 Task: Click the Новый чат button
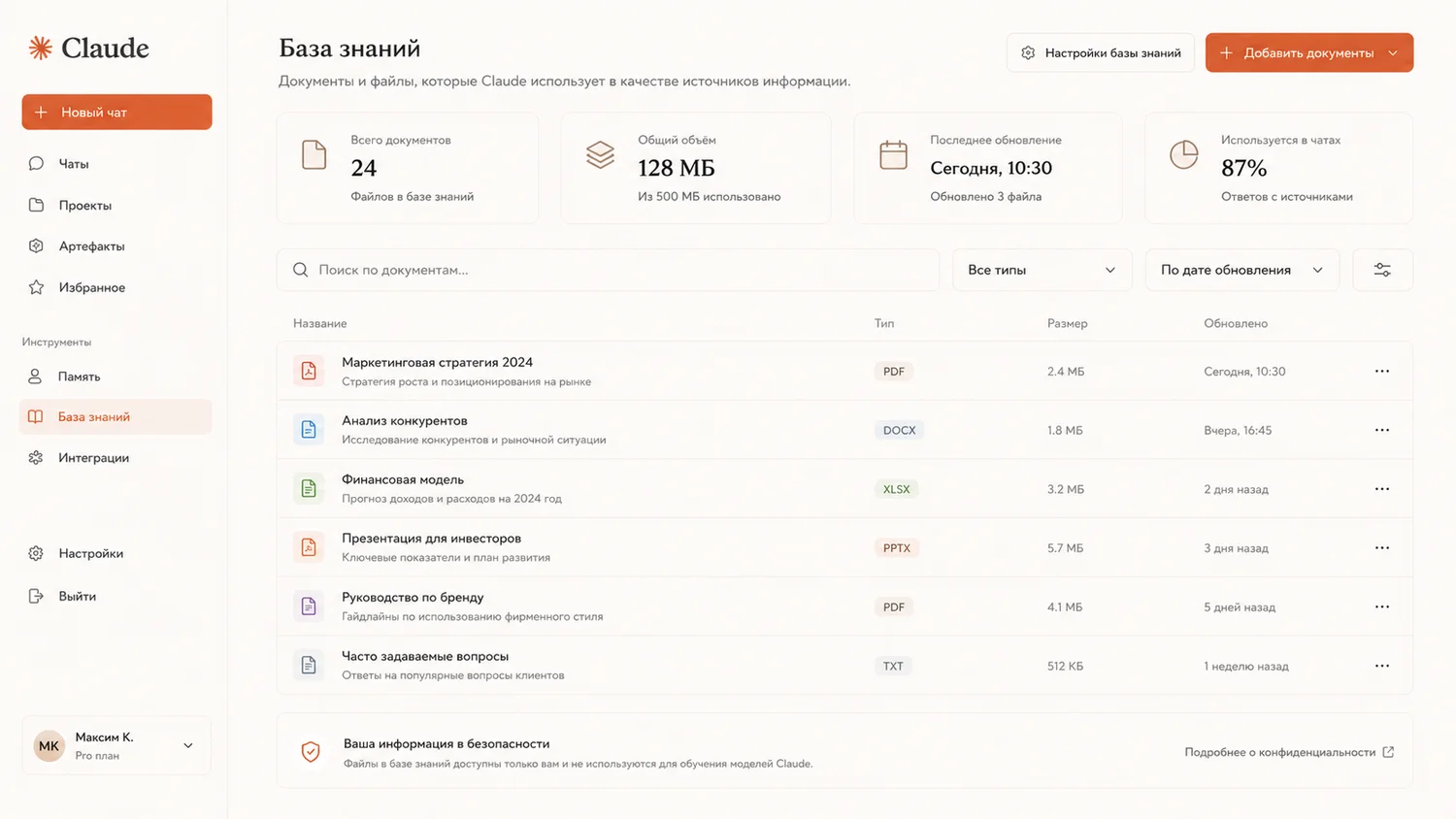[x=116, y=112]
